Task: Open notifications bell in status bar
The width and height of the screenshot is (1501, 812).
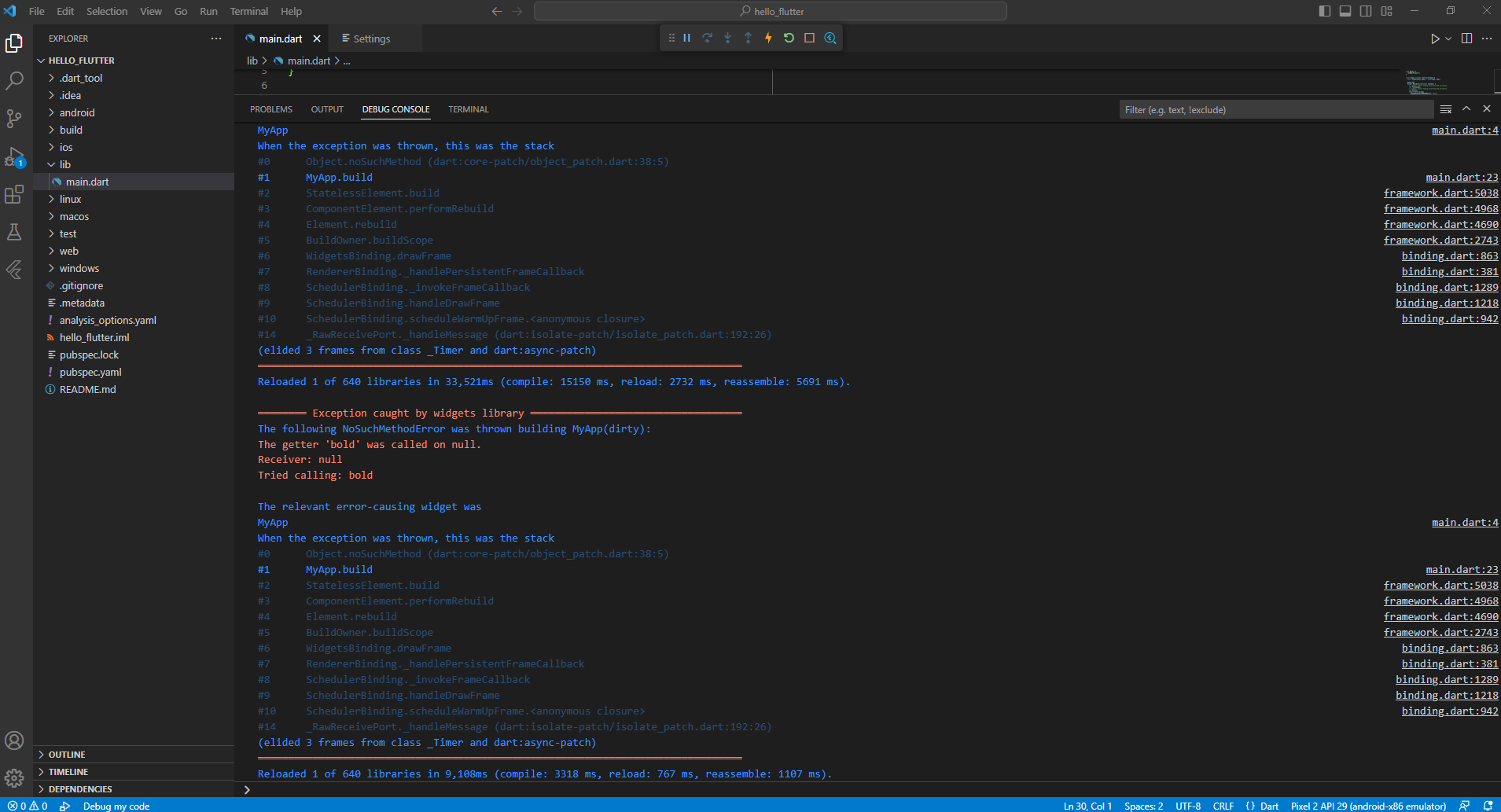Action: point(1488,806)
